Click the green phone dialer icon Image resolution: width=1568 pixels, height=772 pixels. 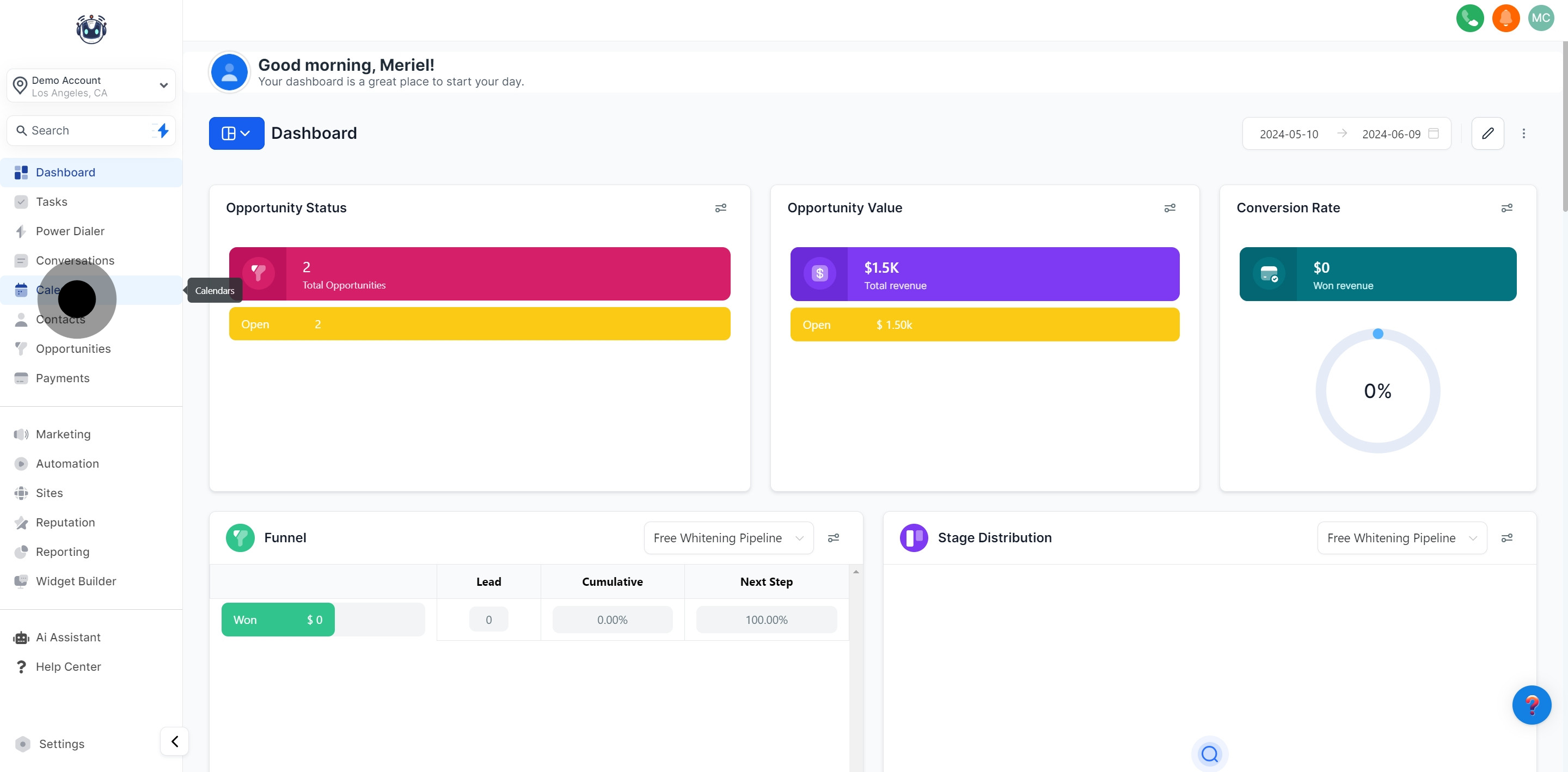click(1469, 19)
